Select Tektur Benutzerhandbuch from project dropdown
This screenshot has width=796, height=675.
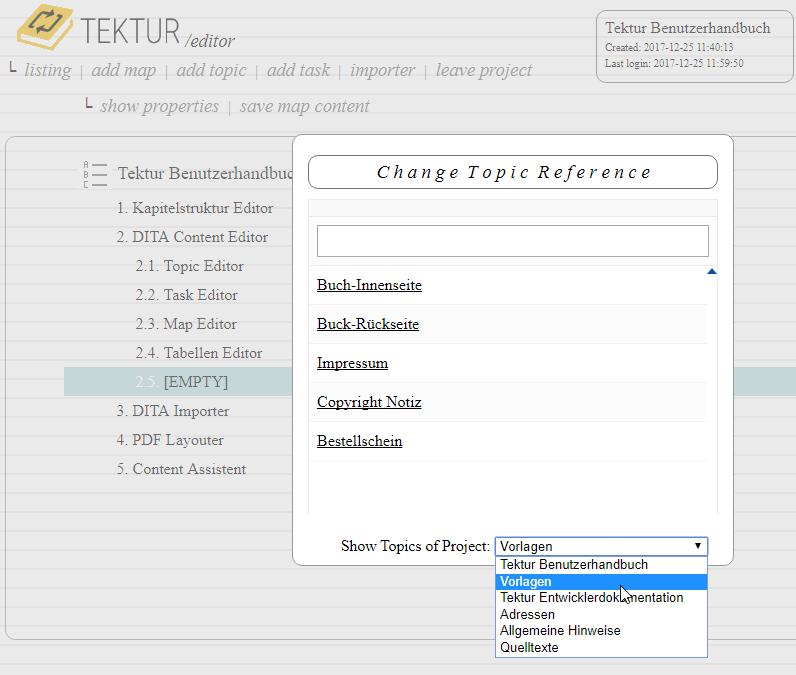click(574, 565)
